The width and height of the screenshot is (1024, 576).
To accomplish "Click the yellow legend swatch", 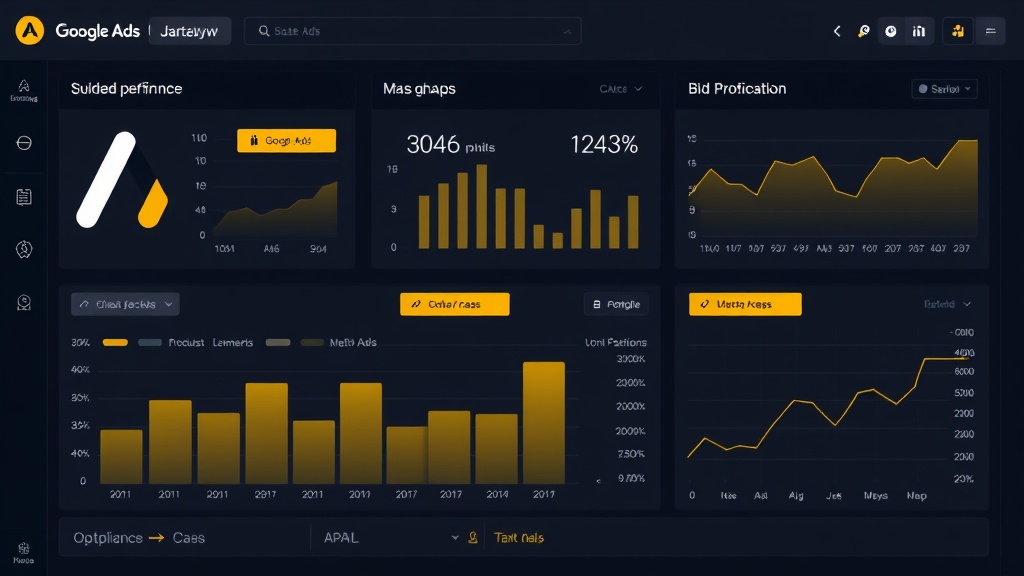I will [115, 342].
